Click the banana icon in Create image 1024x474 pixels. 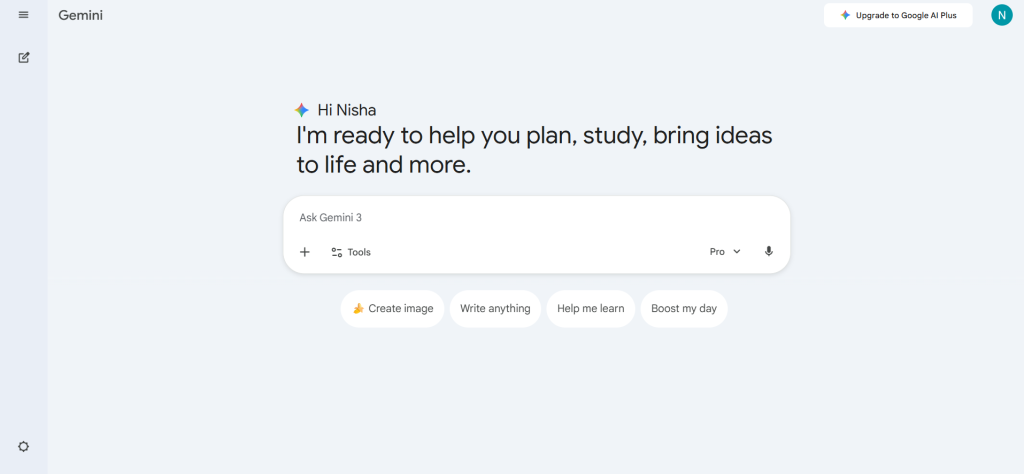pos(358,309)
